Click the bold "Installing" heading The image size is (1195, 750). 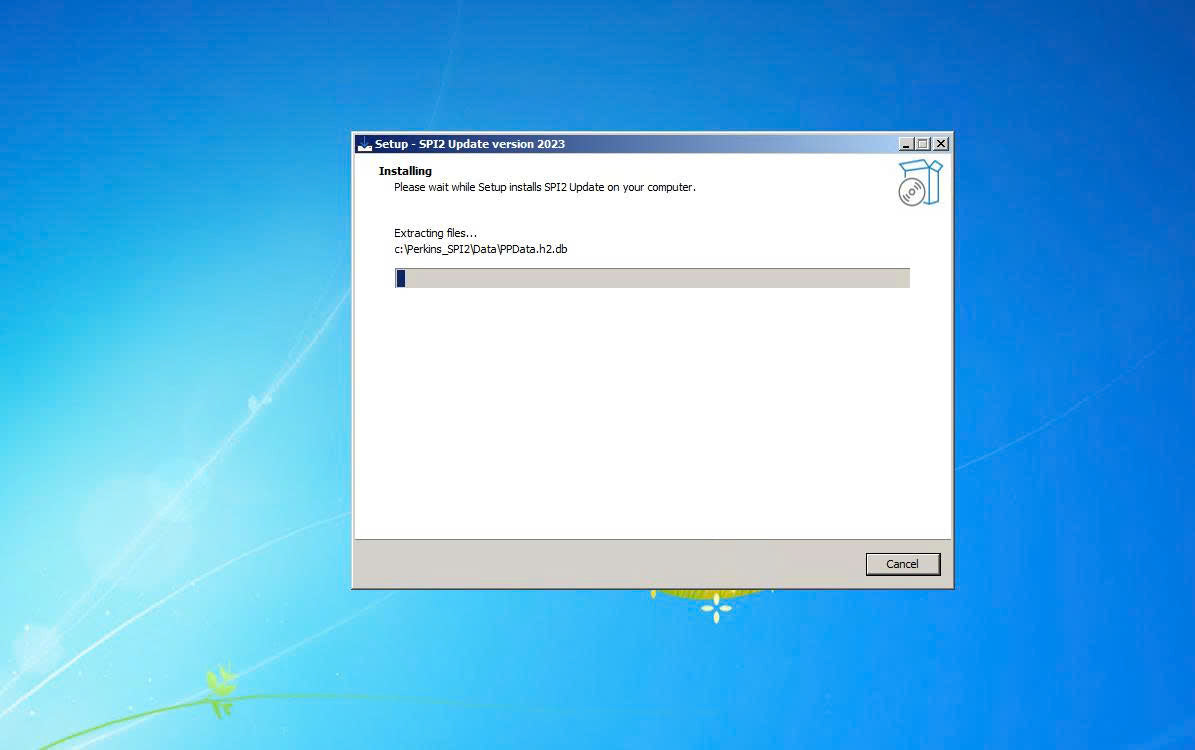point(405,171)
